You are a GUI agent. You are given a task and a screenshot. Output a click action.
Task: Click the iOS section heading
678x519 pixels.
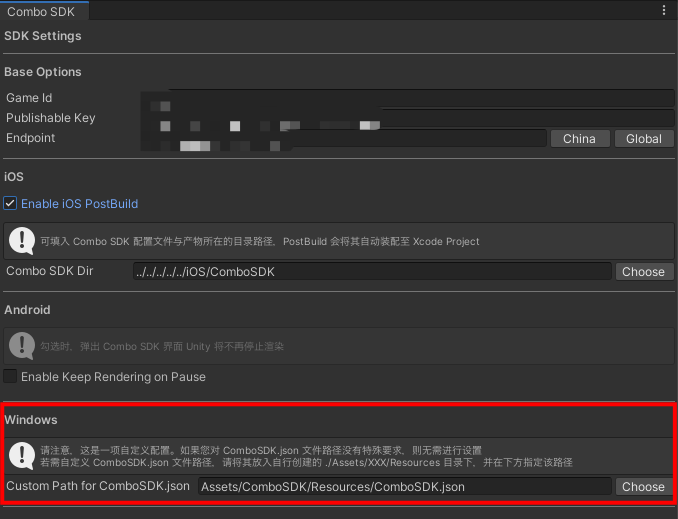[x=13, y=176]
